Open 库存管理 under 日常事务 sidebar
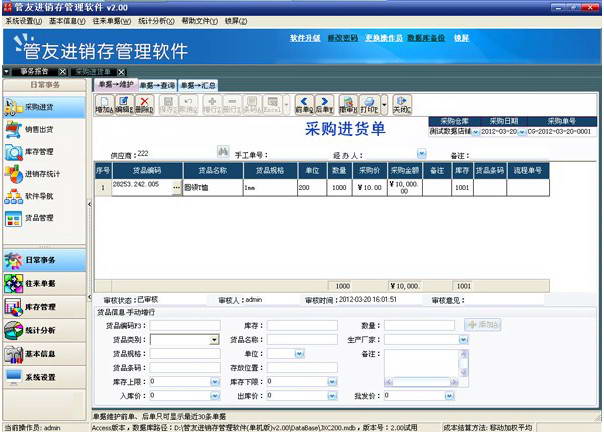 pos(41,152)
